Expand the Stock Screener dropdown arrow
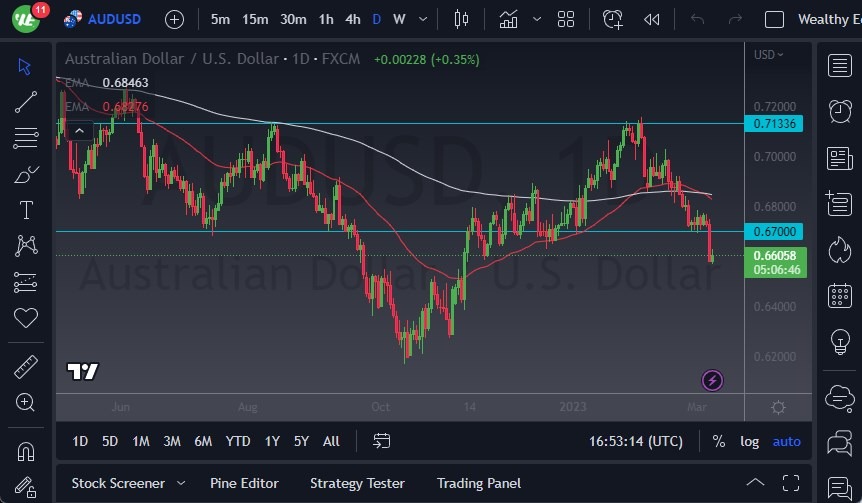This screenshot has height=503, width=862. coord(181,483)
